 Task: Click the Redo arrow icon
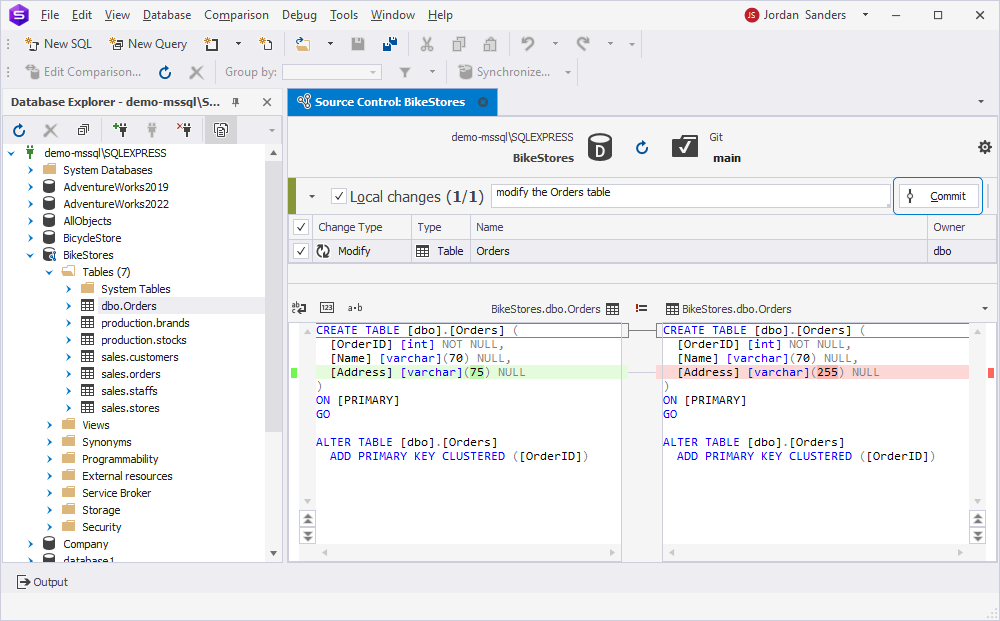click(x=583, y=44)
